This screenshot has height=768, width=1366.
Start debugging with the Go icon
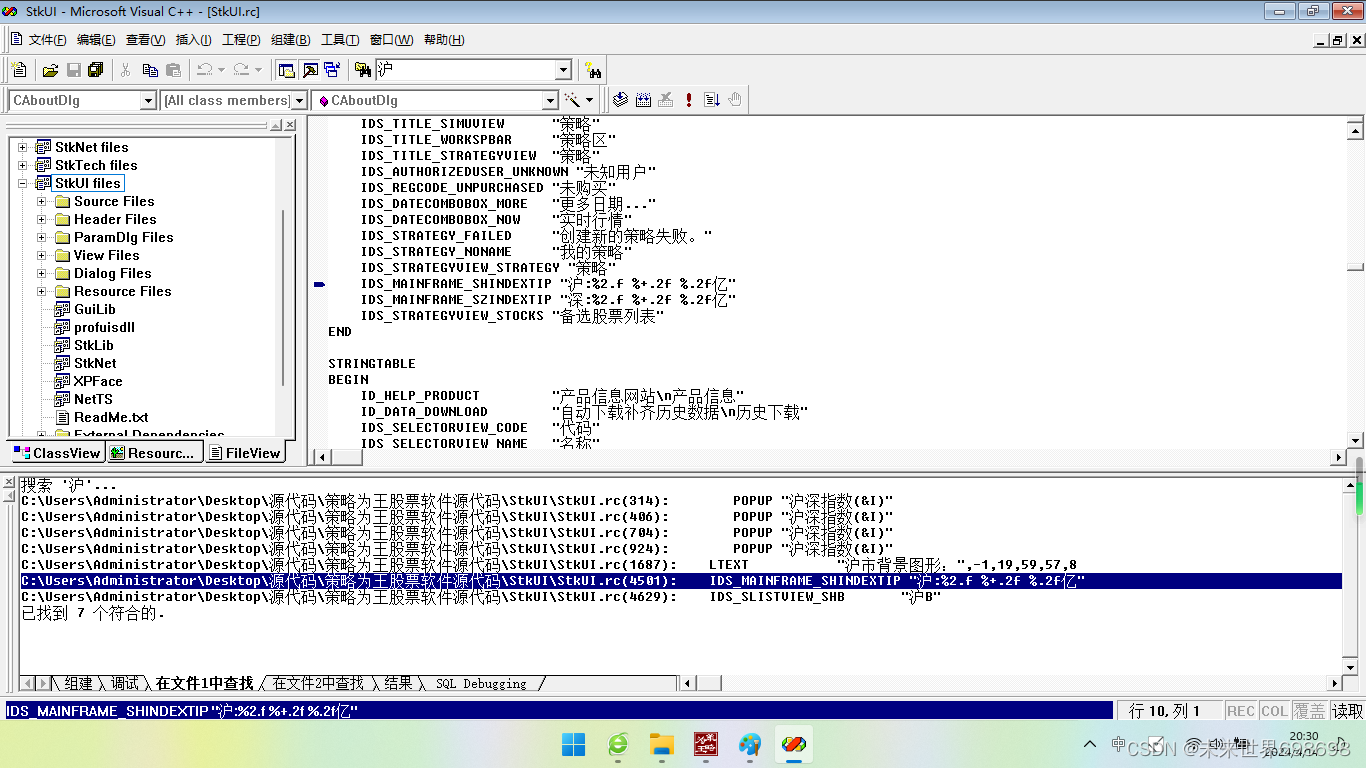tap(712, 100)
